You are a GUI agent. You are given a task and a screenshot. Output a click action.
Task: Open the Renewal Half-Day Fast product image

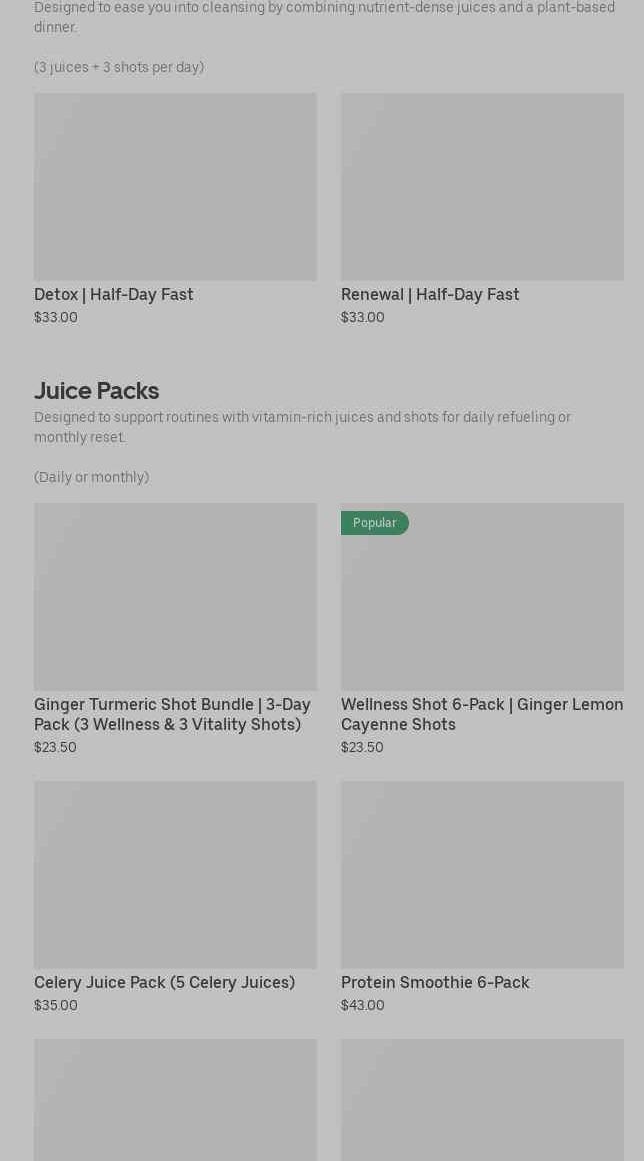(482, 187)
